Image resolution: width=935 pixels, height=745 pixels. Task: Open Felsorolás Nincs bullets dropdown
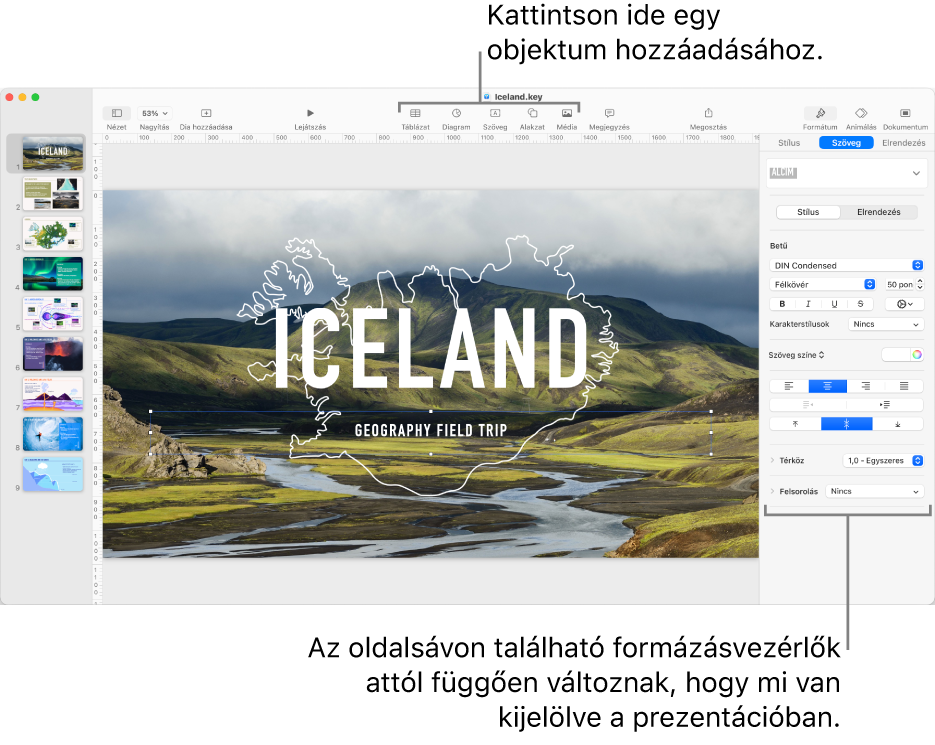tap(875, 491)
